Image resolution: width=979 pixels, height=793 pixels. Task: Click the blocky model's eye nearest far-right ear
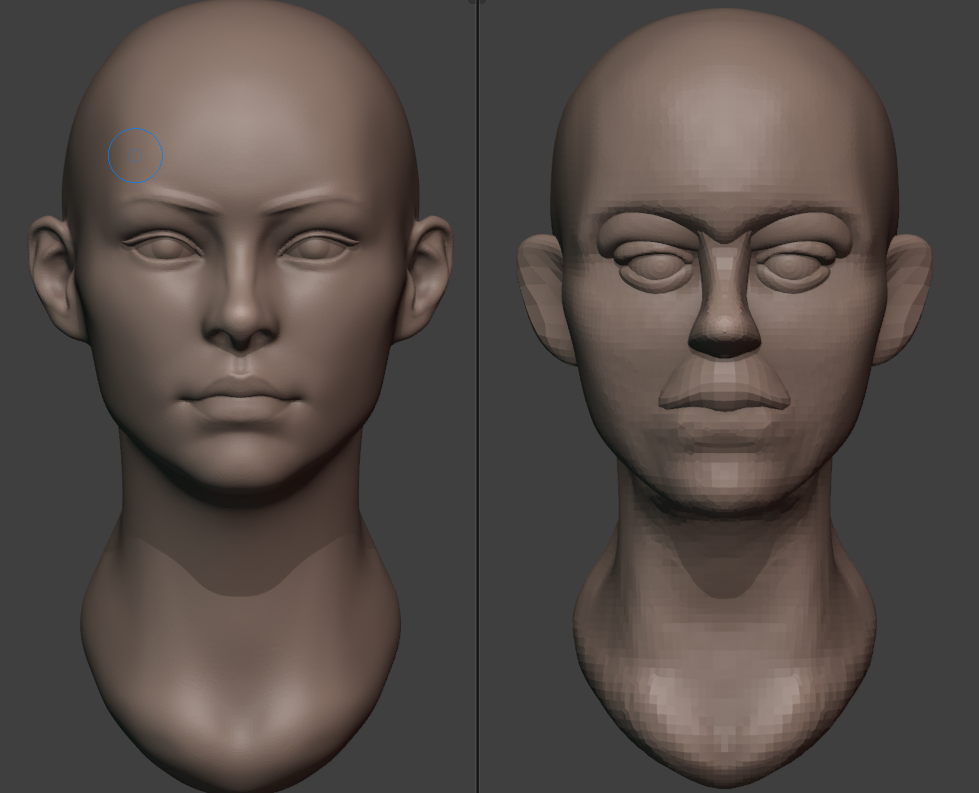pyautogui.click(x=795, y=267)
